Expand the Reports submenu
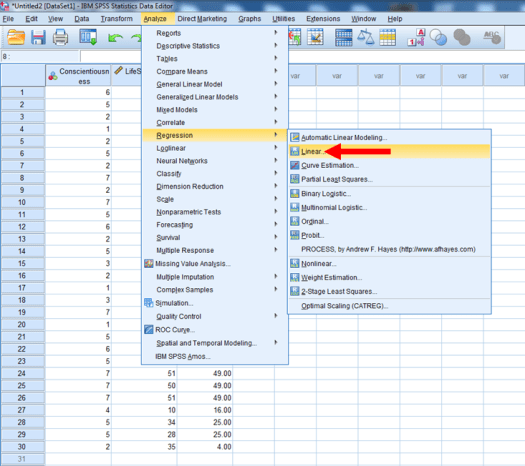This screenshot has width=525, height=466. pos(215,33)
